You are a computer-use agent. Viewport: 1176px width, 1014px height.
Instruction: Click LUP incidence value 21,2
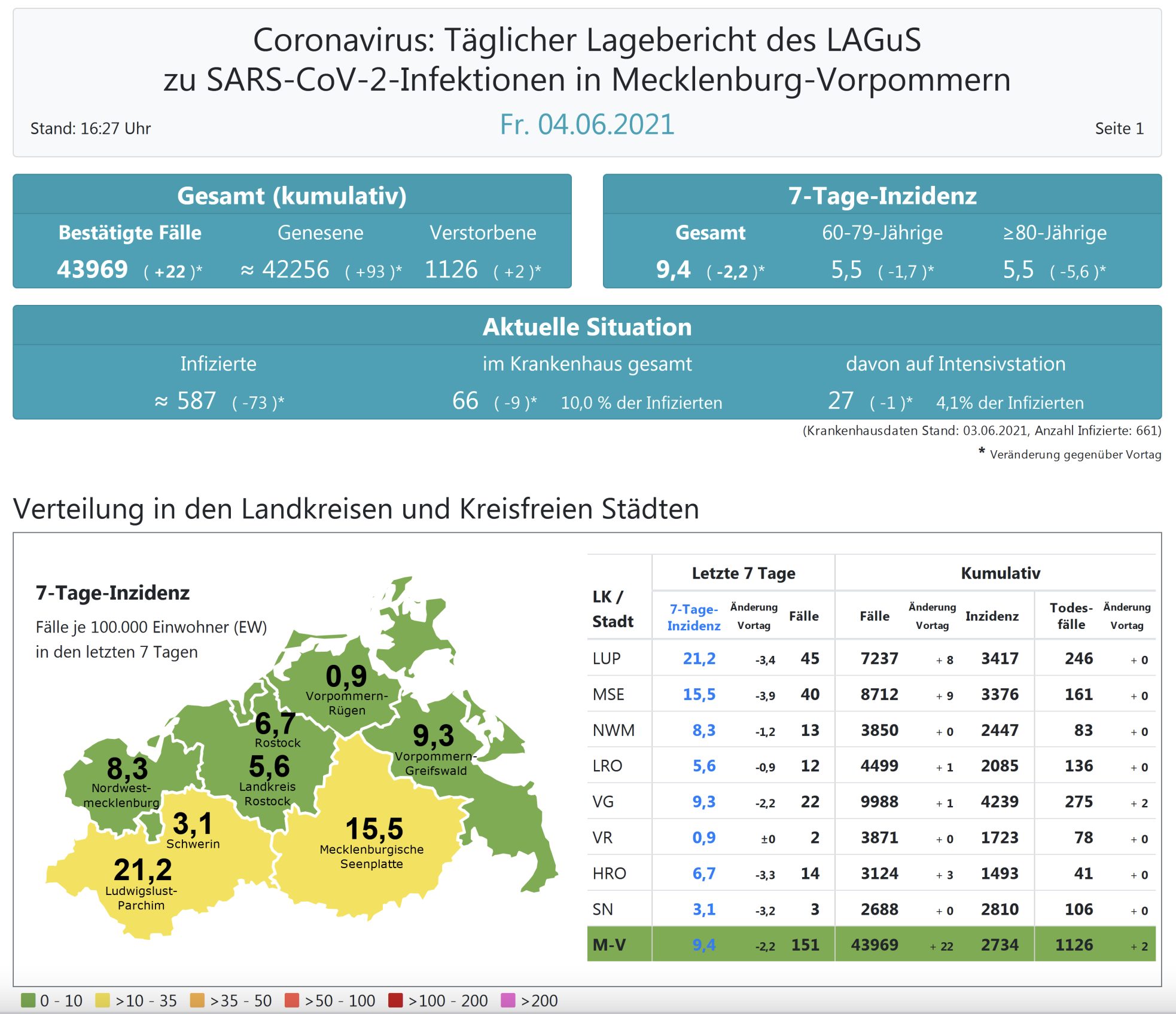click(x=699, y=658)
